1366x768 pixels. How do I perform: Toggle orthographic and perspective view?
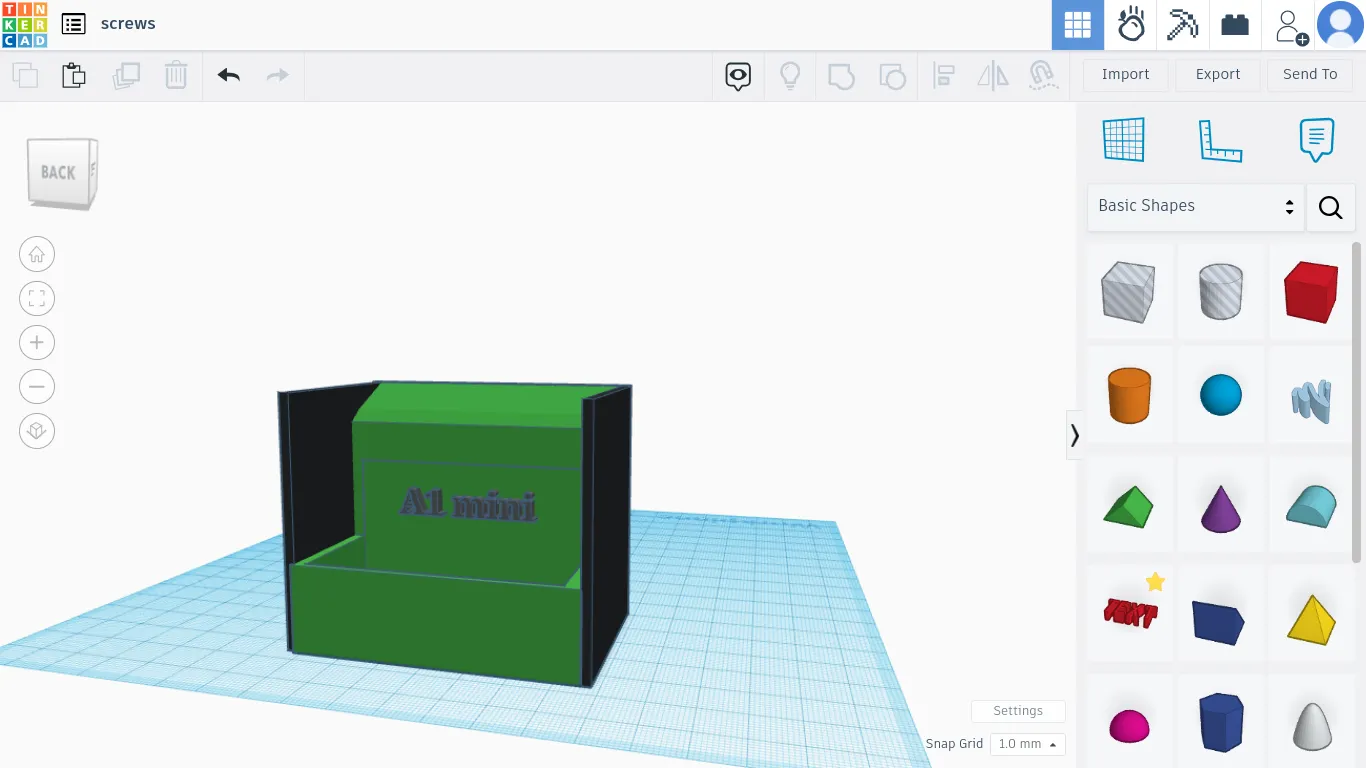coord(37,431)
